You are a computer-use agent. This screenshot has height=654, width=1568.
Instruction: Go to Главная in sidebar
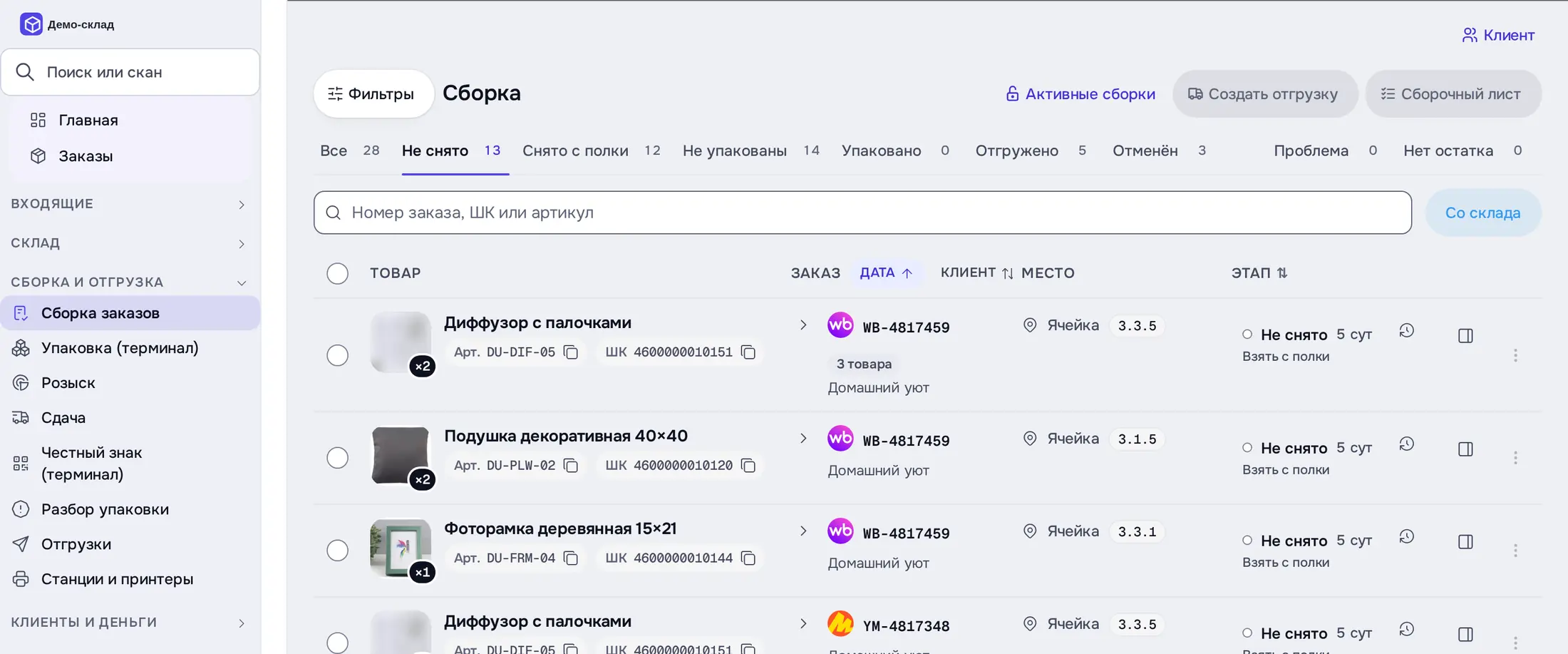coord(88,121)
